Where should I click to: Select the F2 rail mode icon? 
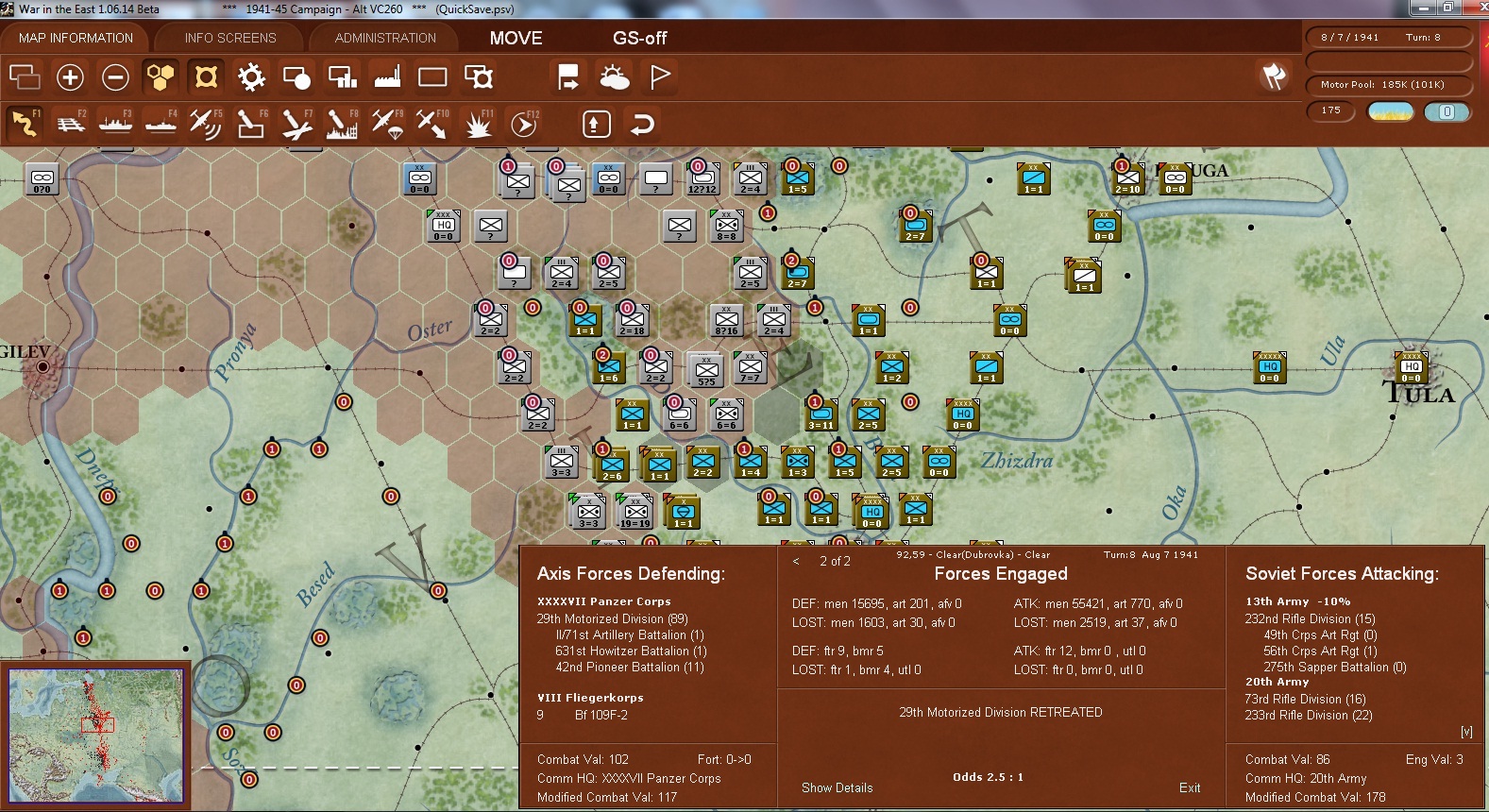click(x=71, y=124)
